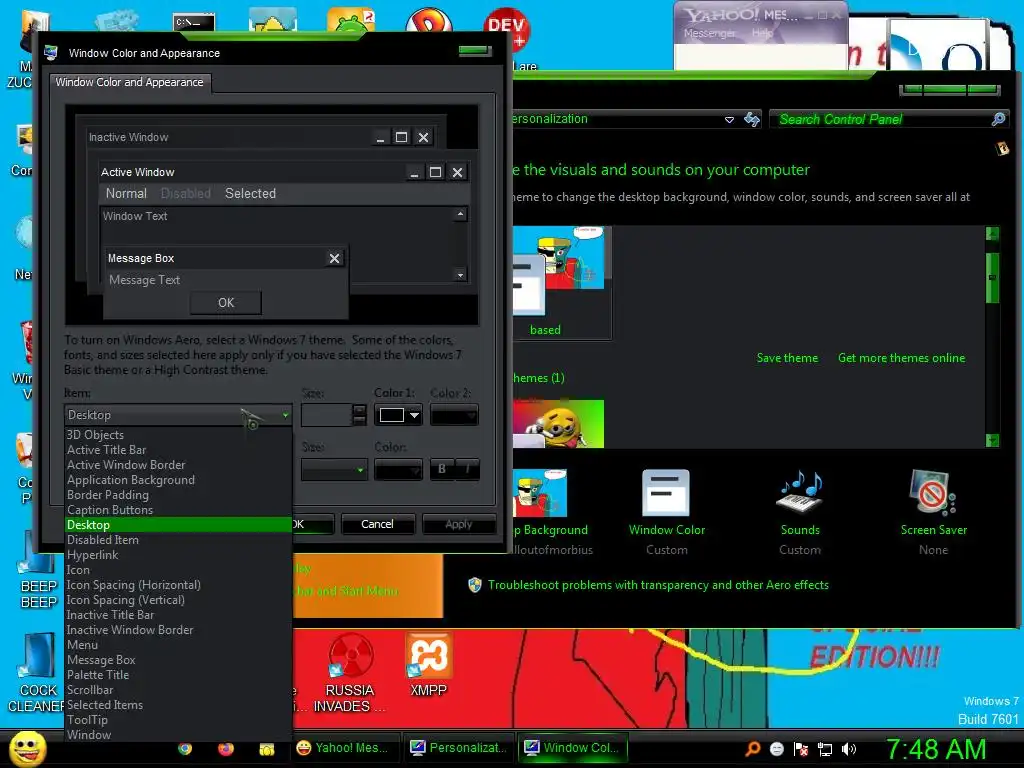Screen dimensions: 1024x768
Task: Open the address bar history dropdown
Action: pyautogui.click(x=729, y=120)
